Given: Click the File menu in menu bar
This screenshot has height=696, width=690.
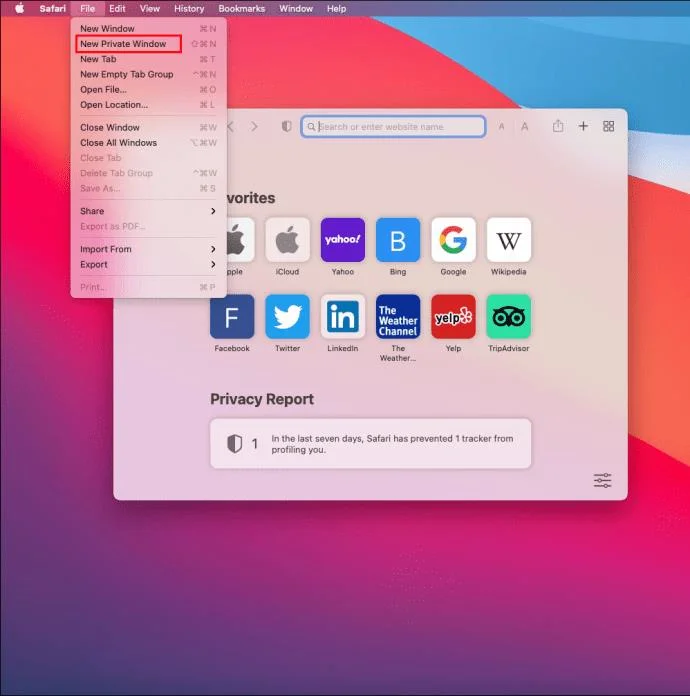Looking at the screenshot, I should (87, 8).
